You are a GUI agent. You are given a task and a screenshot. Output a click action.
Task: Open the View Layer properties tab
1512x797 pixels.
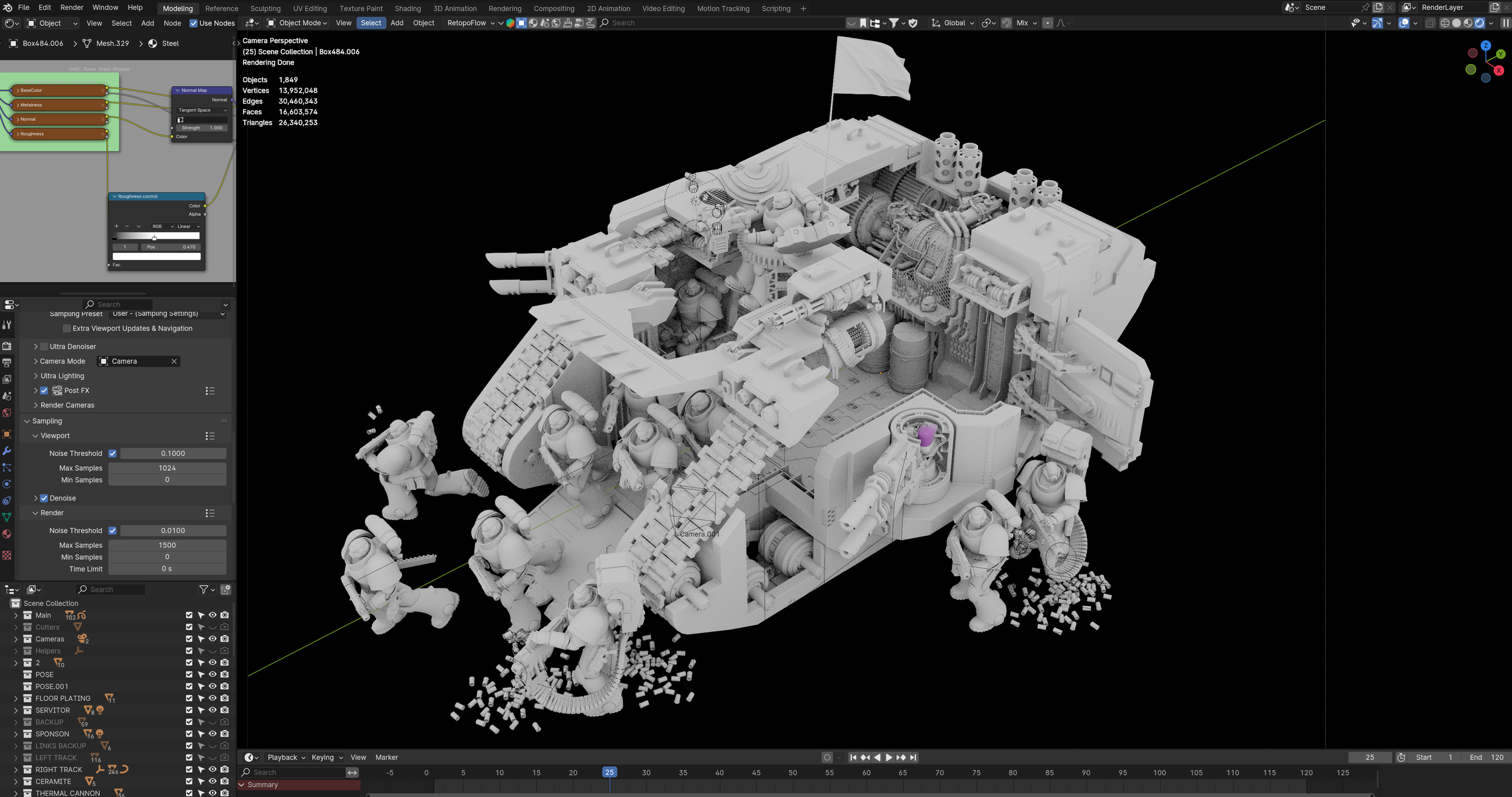7,379
